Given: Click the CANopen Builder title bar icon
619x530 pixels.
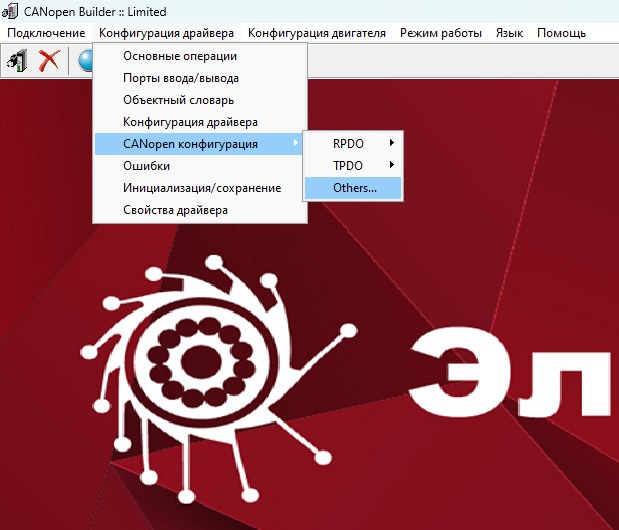Looking at the screenshot, I should coord(10,11).
